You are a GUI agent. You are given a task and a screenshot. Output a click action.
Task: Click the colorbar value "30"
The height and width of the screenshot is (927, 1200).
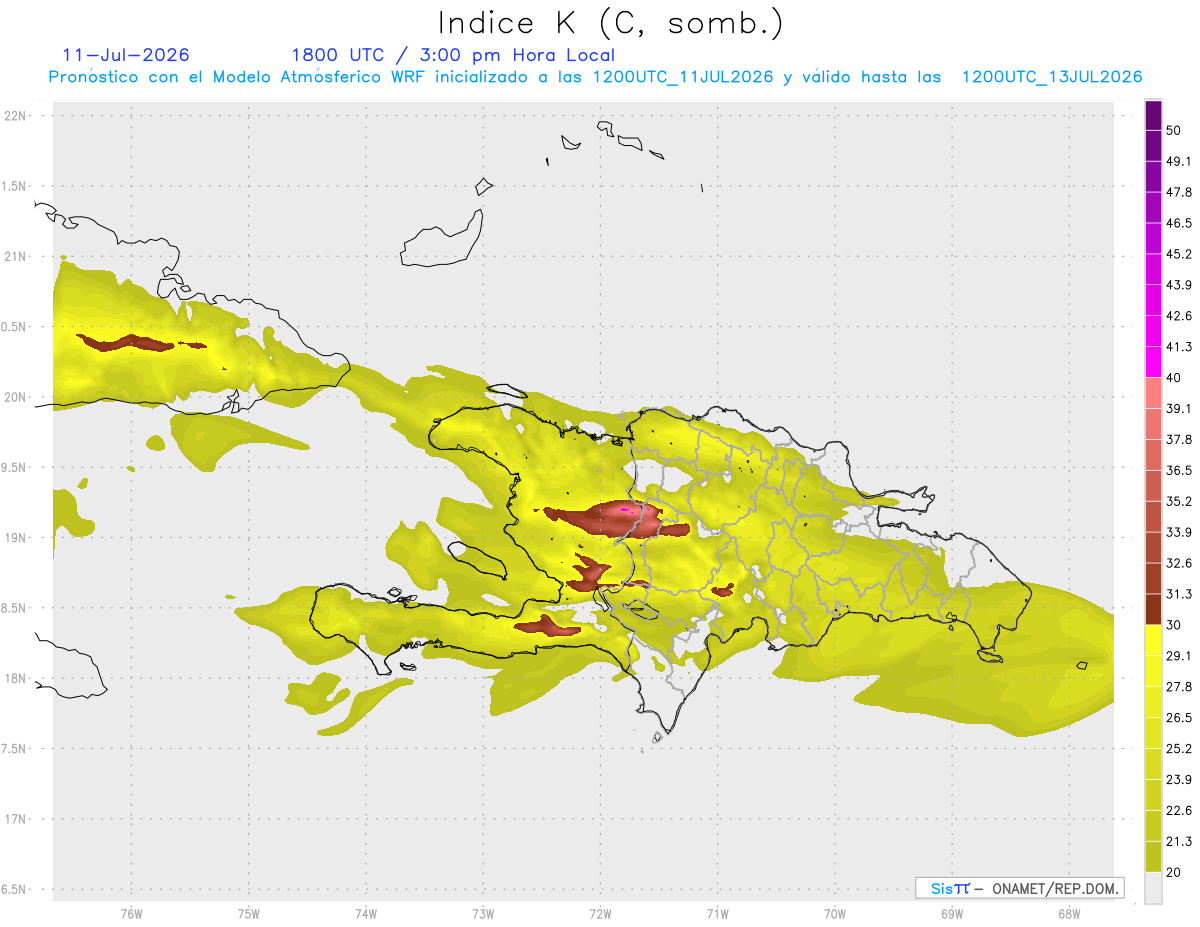coord(1173,625)
